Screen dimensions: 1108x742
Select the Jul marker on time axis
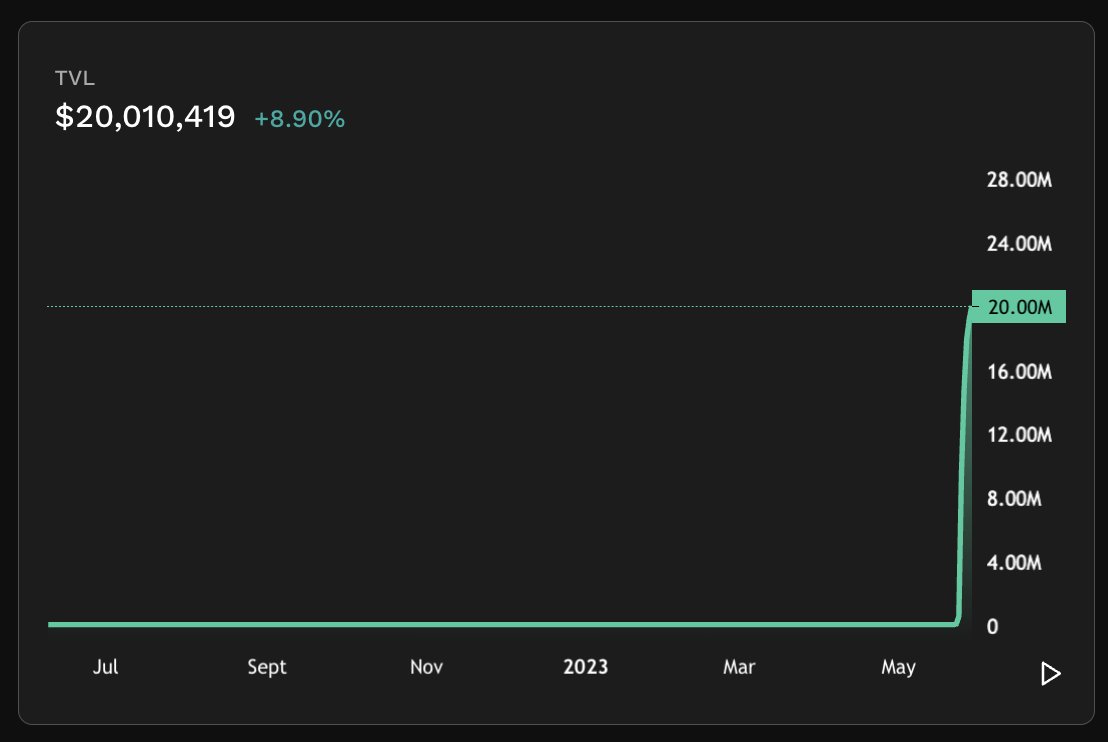coord(105,666)
